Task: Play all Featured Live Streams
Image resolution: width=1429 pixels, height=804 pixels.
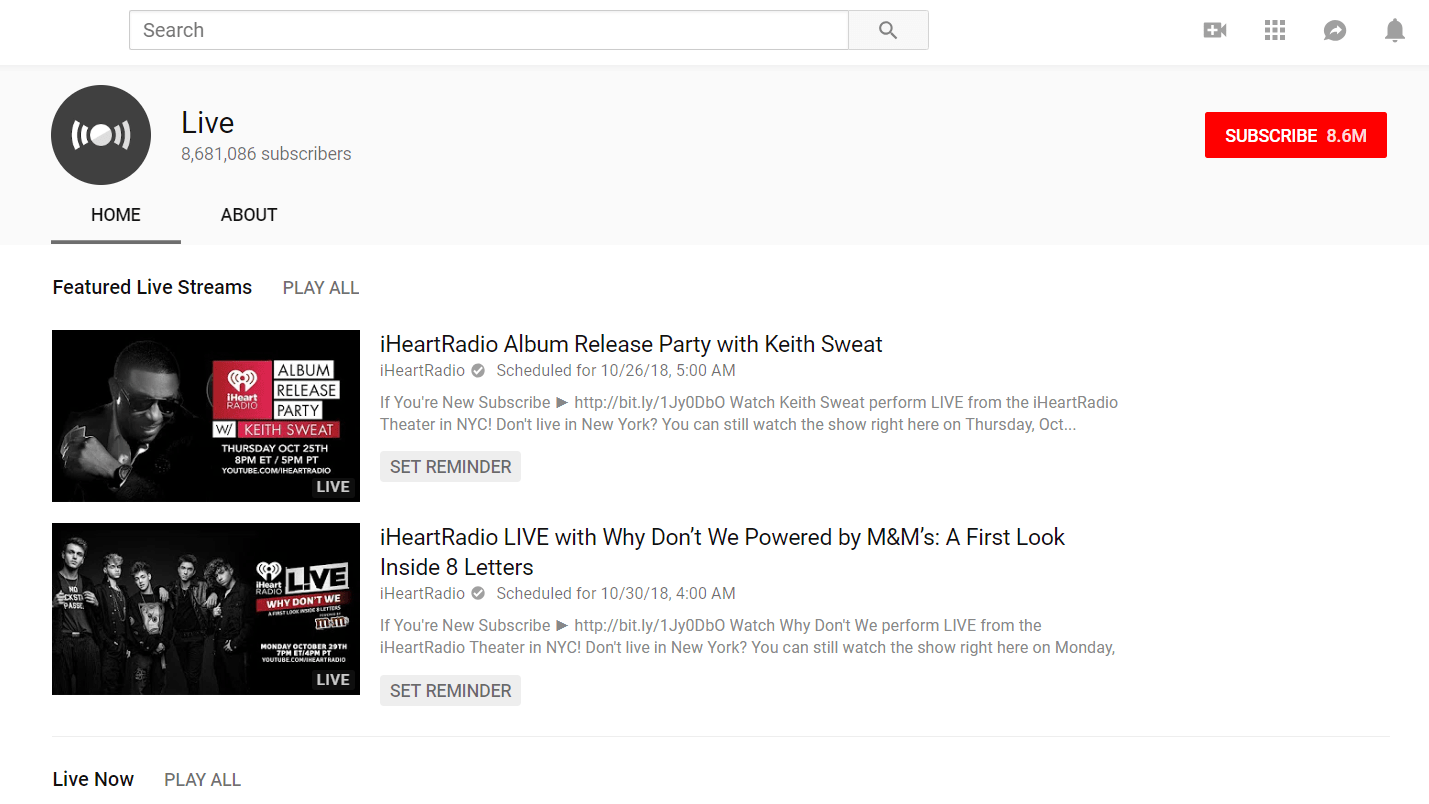Action: (321, 288)
